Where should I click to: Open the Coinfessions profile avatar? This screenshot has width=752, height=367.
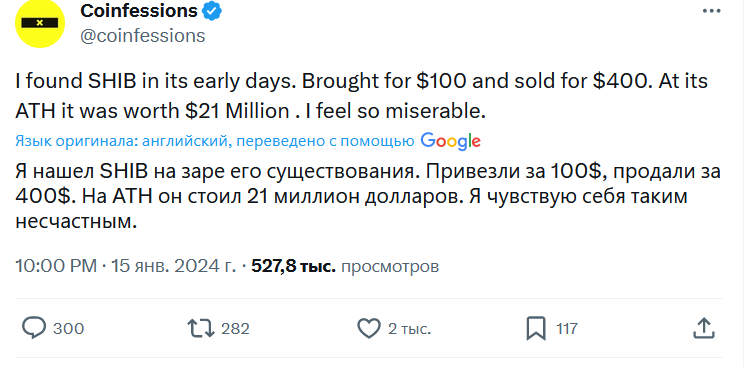[40, 23]
